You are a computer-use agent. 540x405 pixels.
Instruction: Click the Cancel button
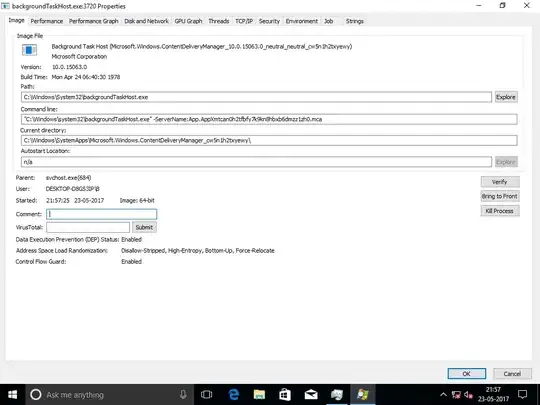512,374
